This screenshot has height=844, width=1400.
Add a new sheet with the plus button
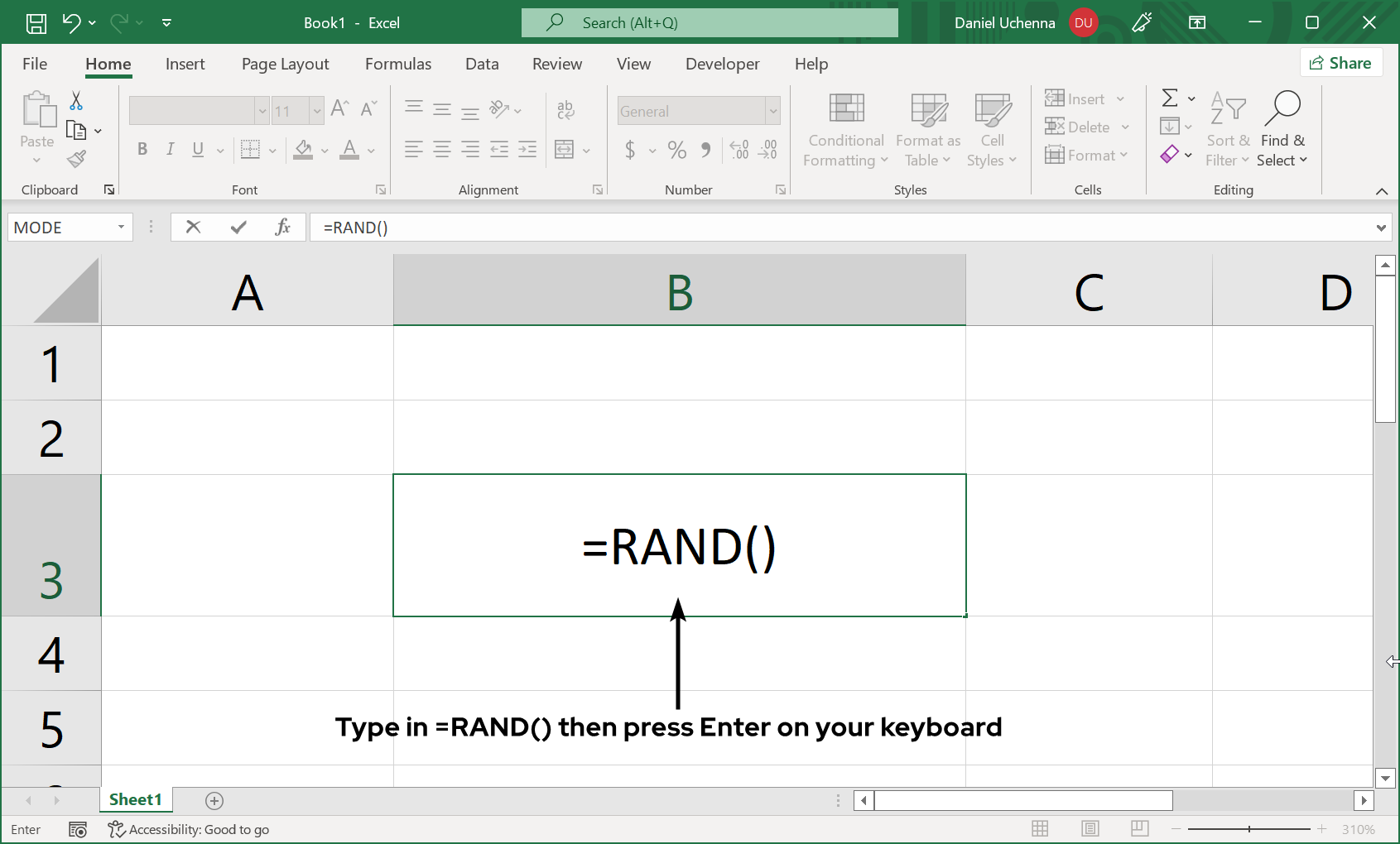[214, 800]
